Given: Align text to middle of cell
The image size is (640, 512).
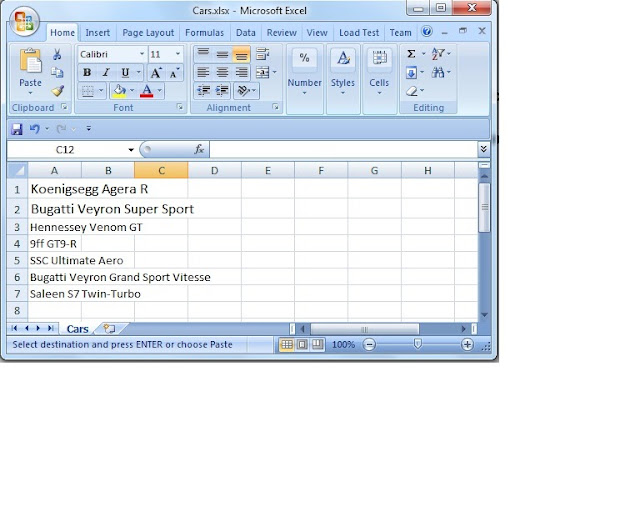Looking at the screenshot, I should tap(222, 54).
